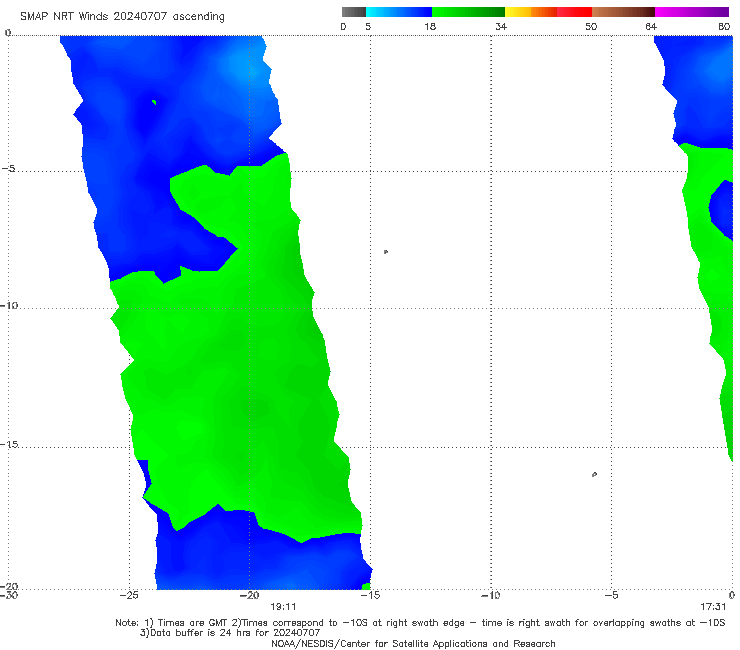Click the title 'SMAP NRT Winds 20240707 ascending'
Image resolution: width=740 pixels, height=650 pixels.
pyautogui.click(x=122, y=17)
